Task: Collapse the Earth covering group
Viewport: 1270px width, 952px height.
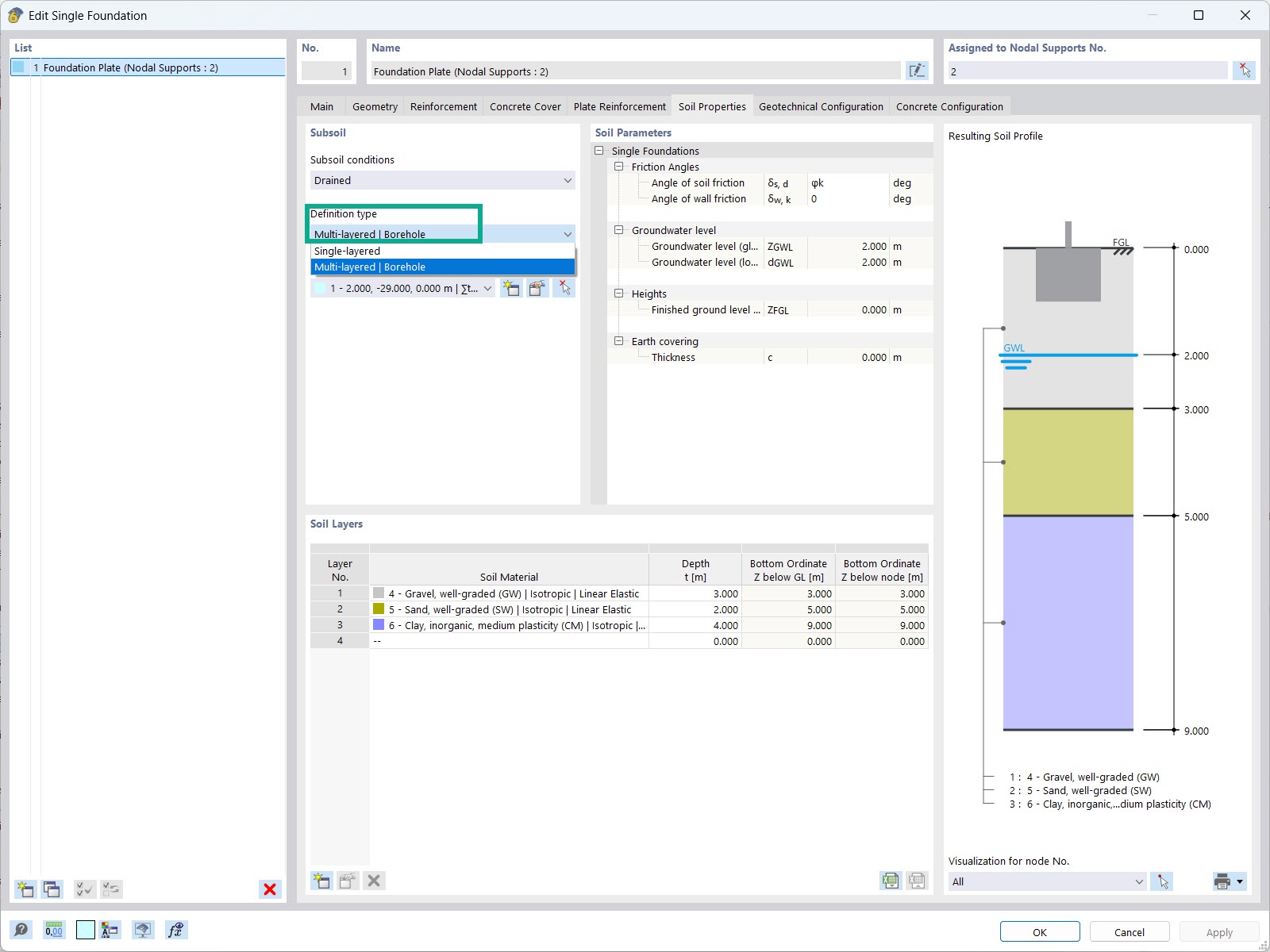Action: click(619, 341)
